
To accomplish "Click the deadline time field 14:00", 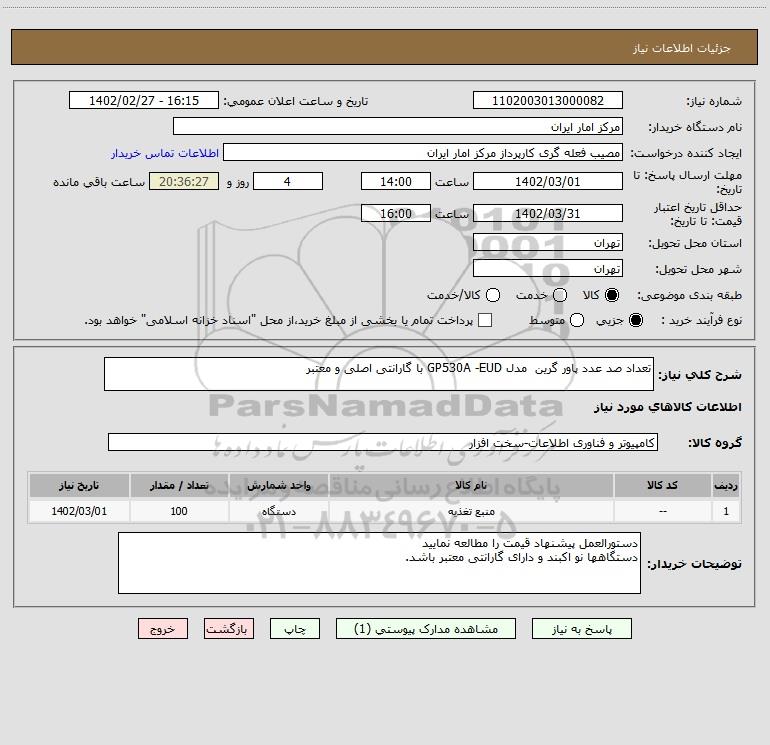I will [396, 181].
